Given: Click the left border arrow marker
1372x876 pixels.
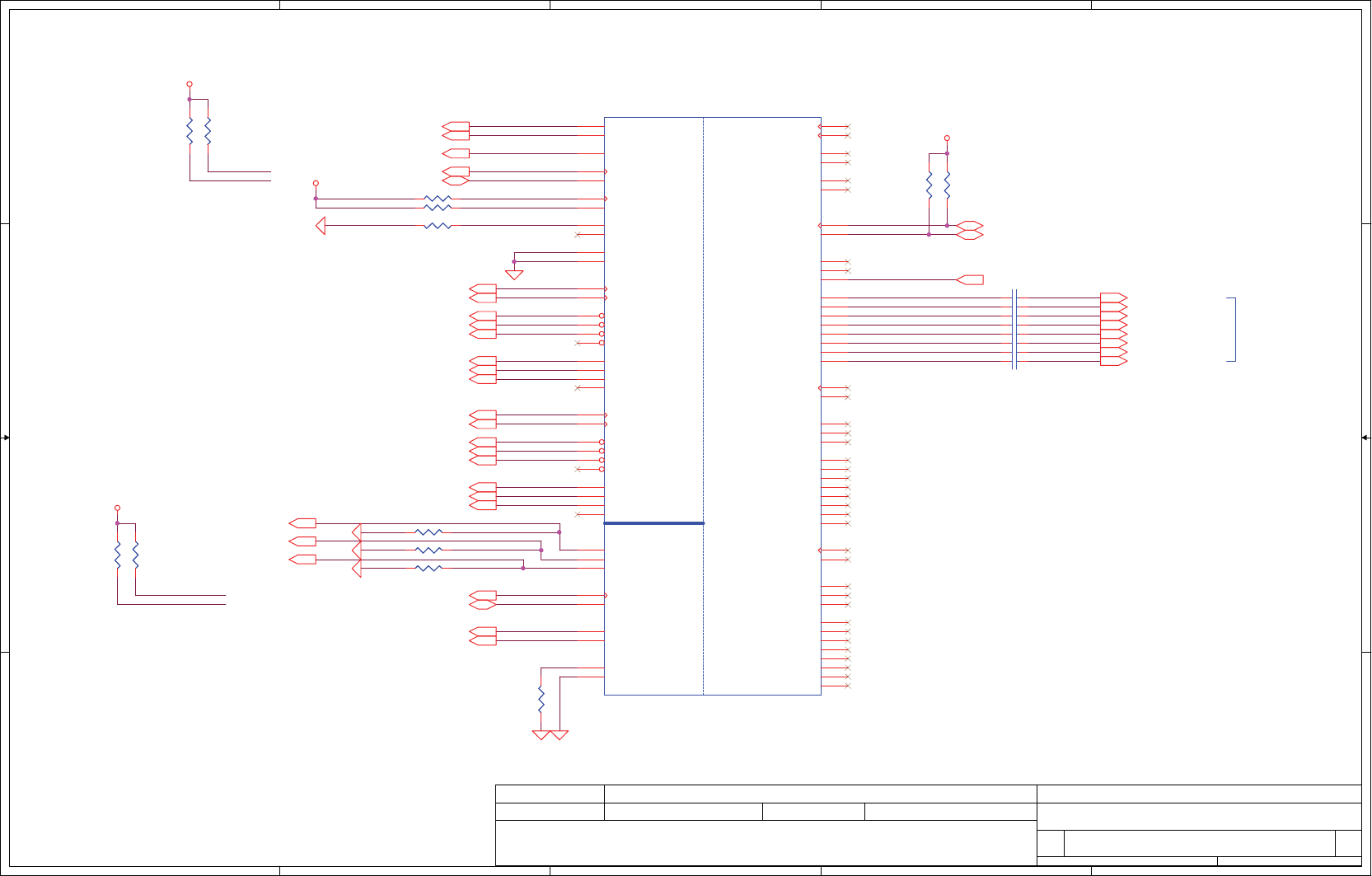Looking at the screenshot, I should click(x=6, y=438).
